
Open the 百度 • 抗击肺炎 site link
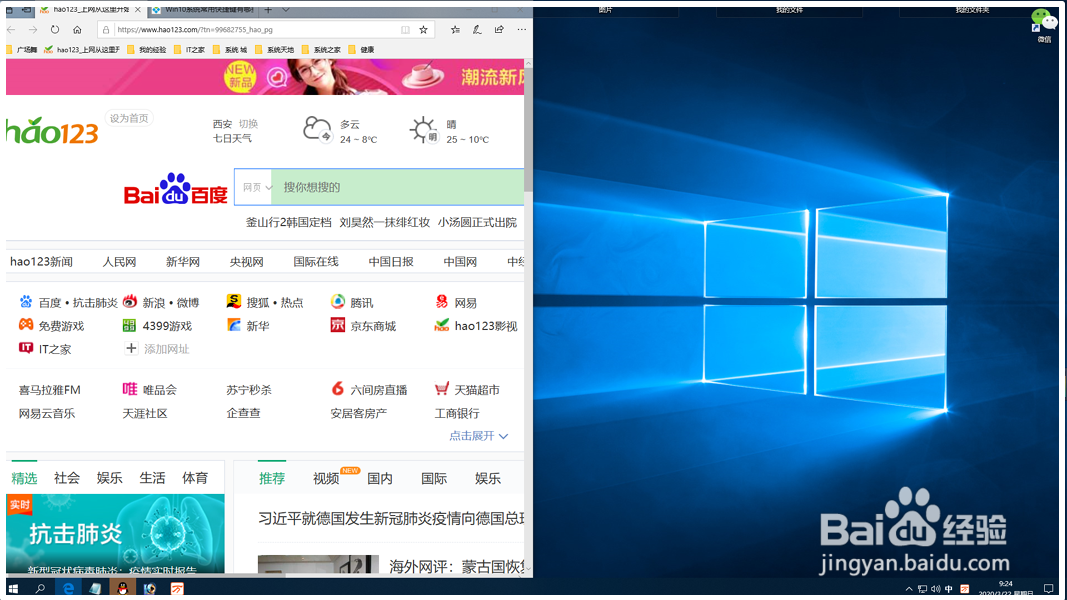point(68,303)
